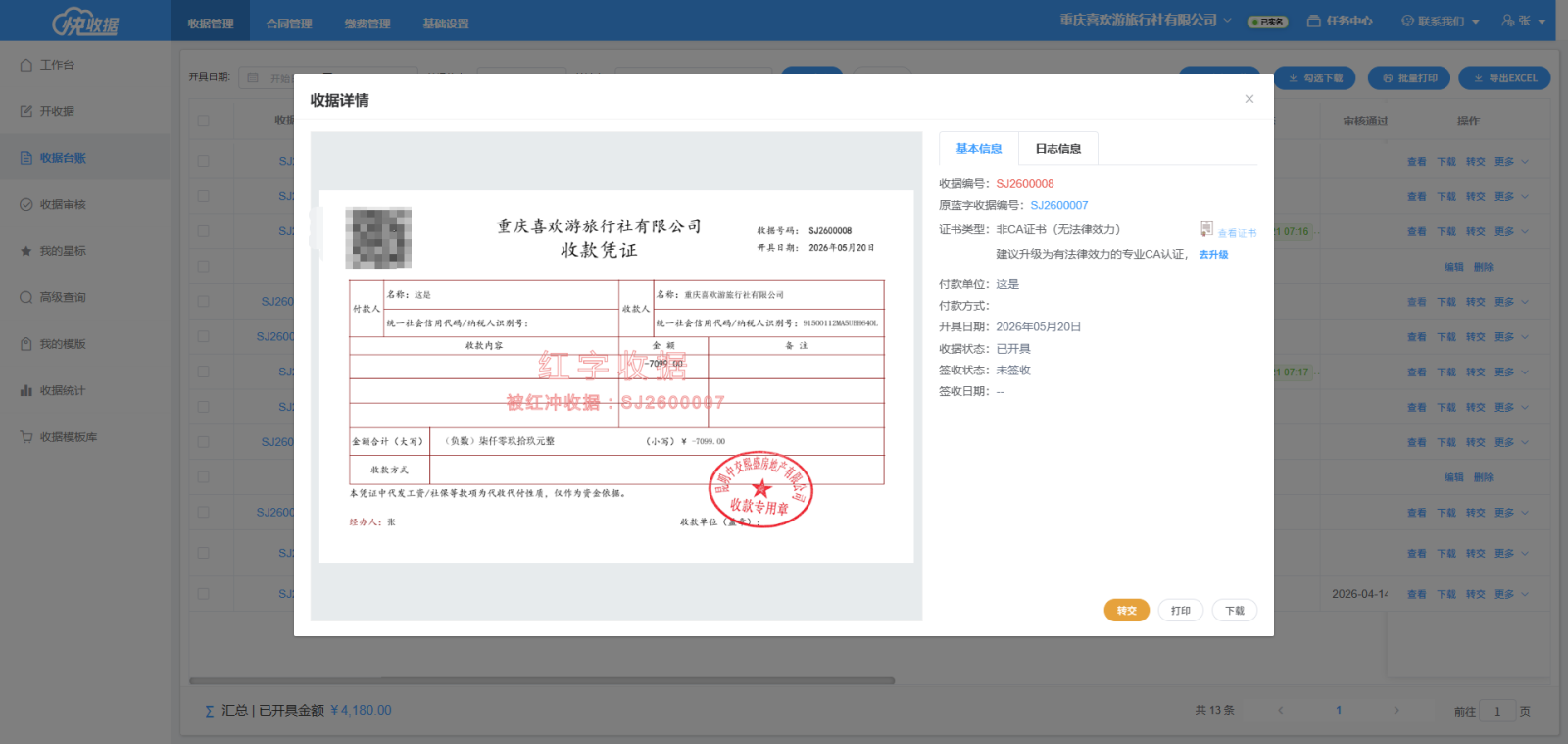Image resolution: width=1568 pixels, height=744 pixels.
Task: Click the 我的模板 clipboard icon
Action: pos(26,344)
